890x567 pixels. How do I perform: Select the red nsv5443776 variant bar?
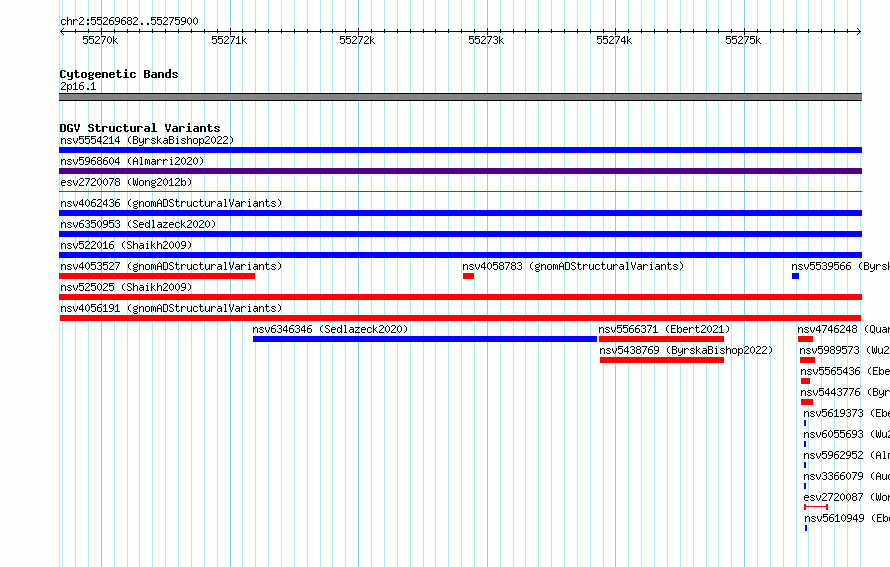point(807,402)
